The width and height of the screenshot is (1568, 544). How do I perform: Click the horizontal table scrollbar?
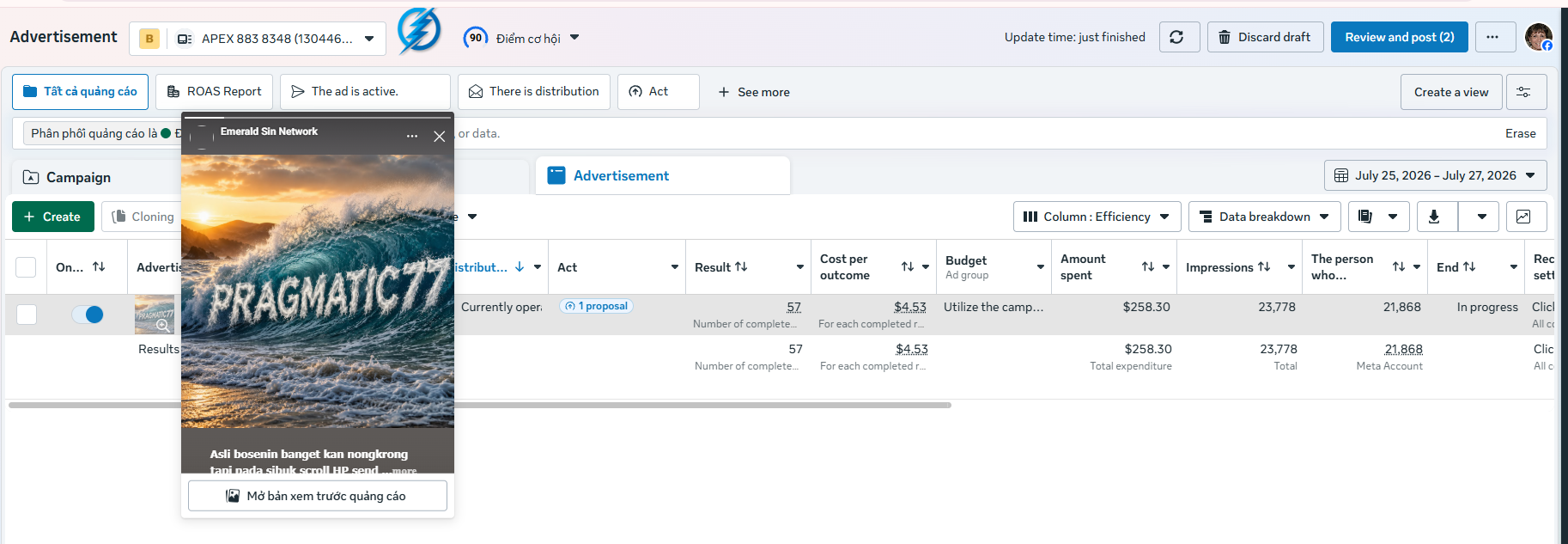tap(479, 405)
